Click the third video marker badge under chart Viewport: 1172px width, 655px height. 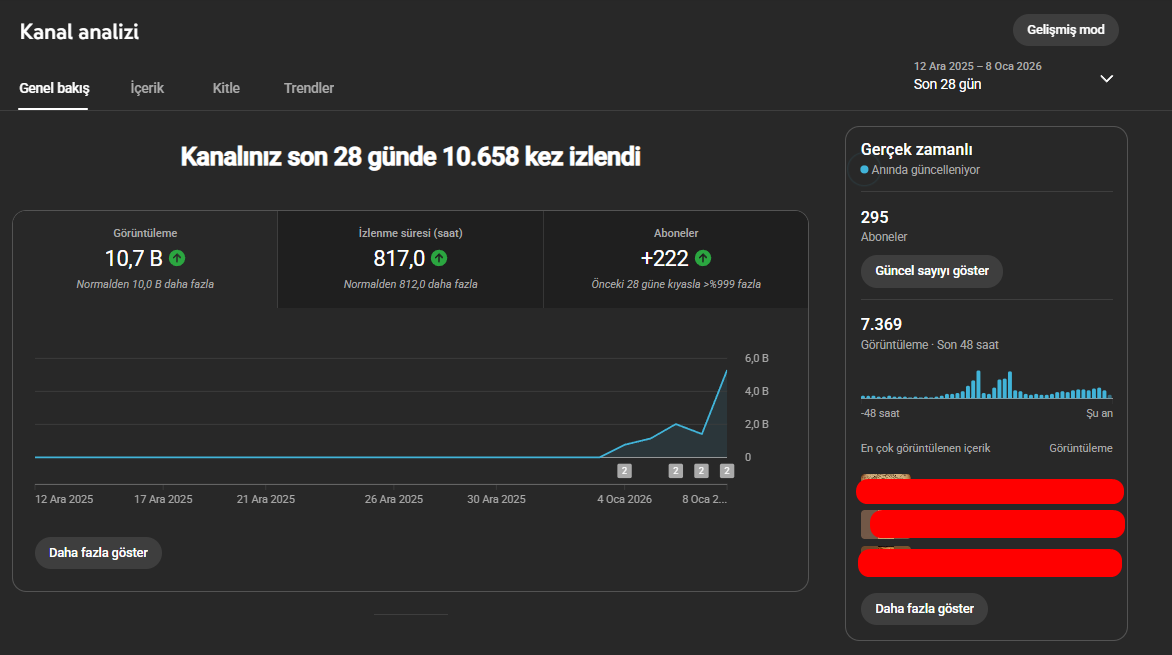point(701,470)
